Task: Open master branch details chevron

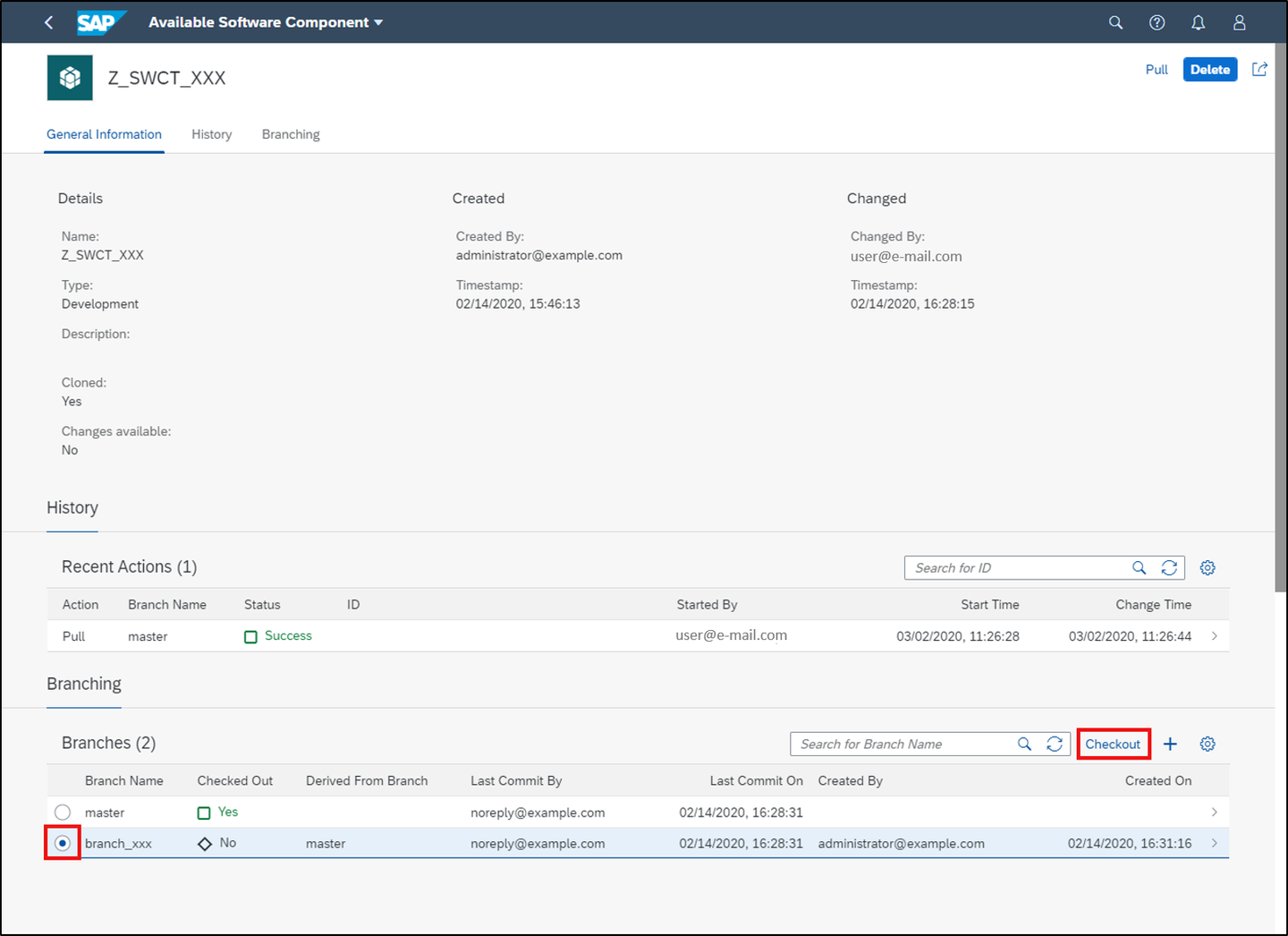Action: tap(1214, 812)
